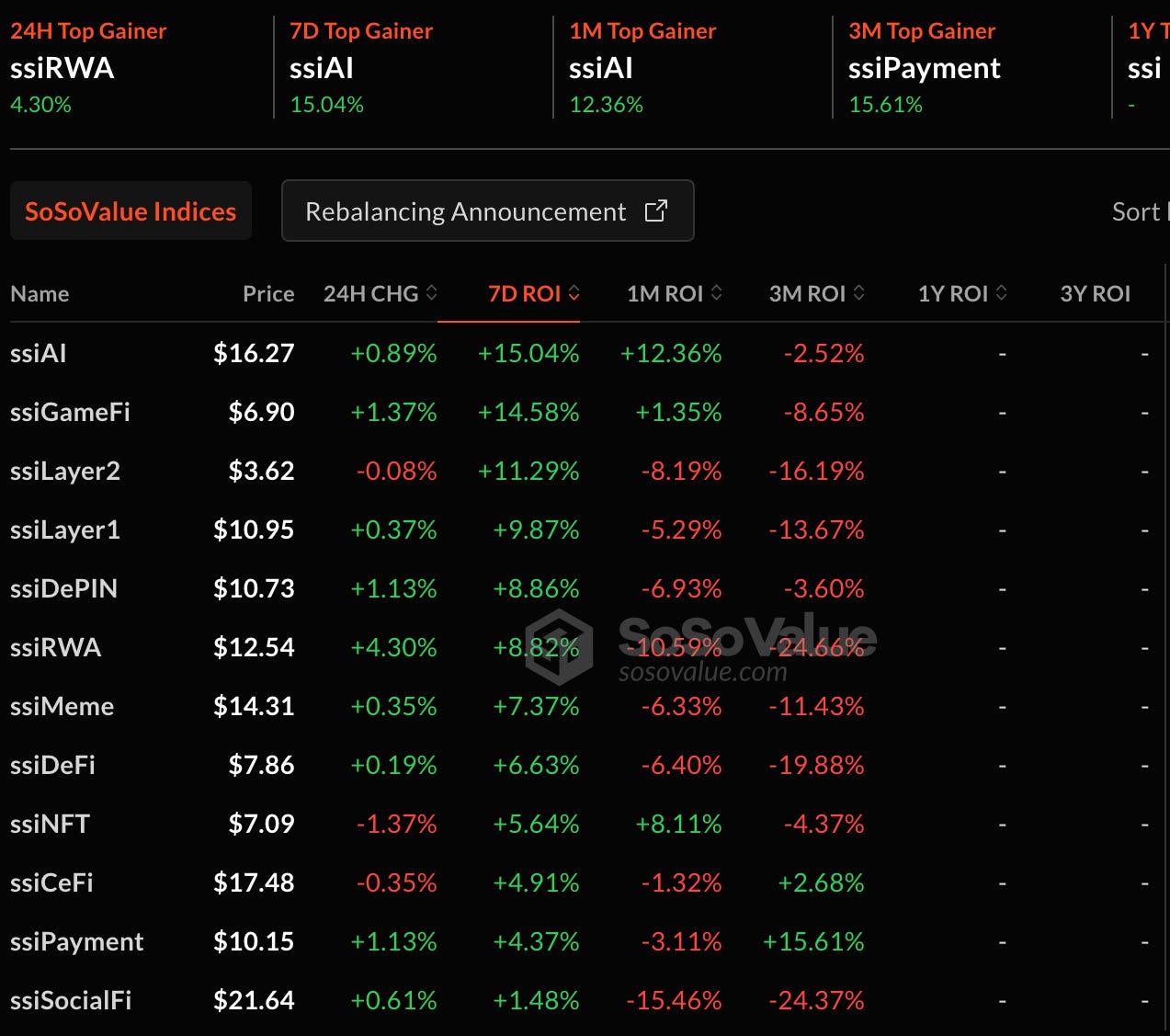Click +0.89% 24H change of ssiAI
This screenshot has height=1036, width=1170.
click(x=393, y=353)
